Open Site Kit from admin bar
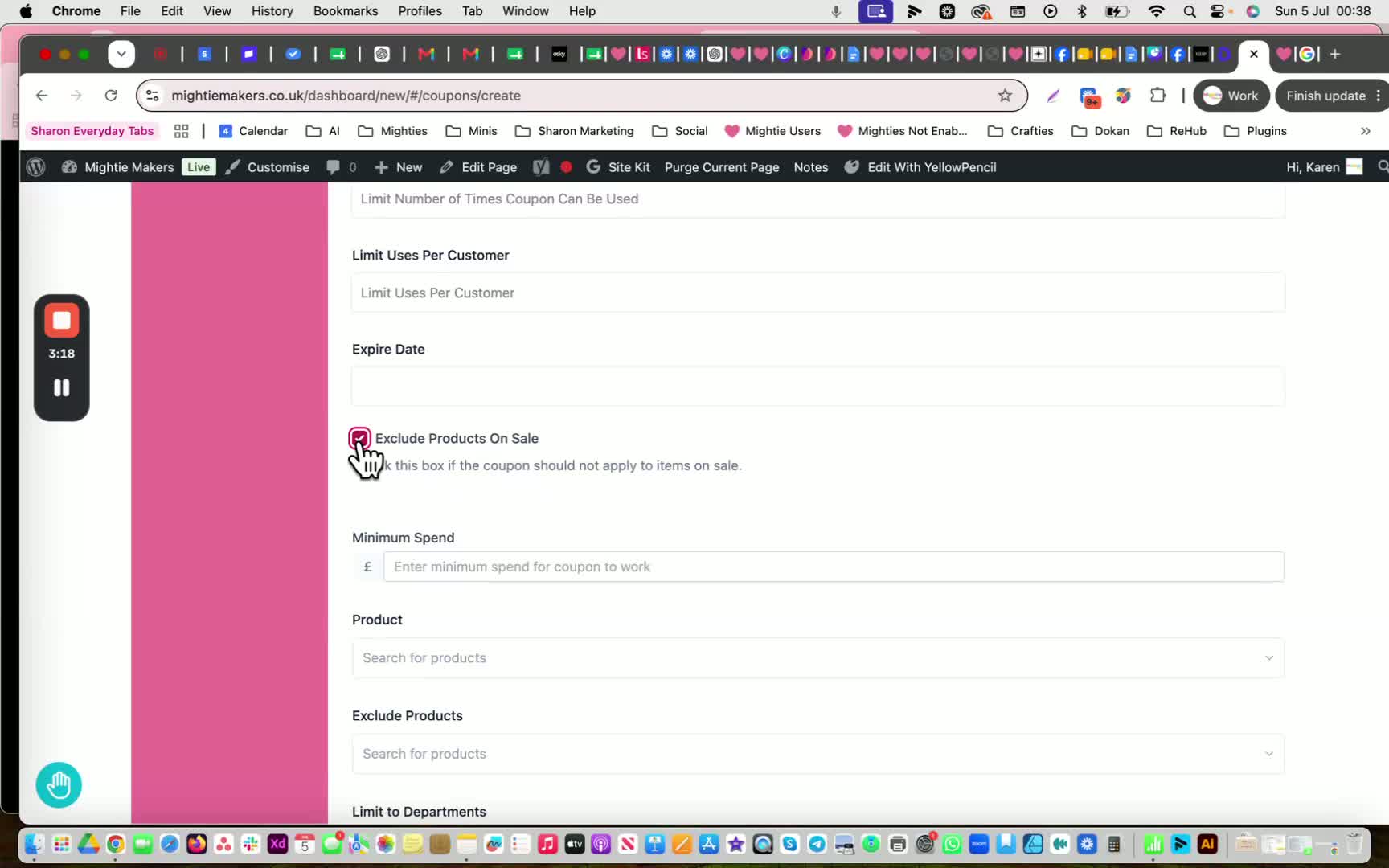 (x=618, y=167)
